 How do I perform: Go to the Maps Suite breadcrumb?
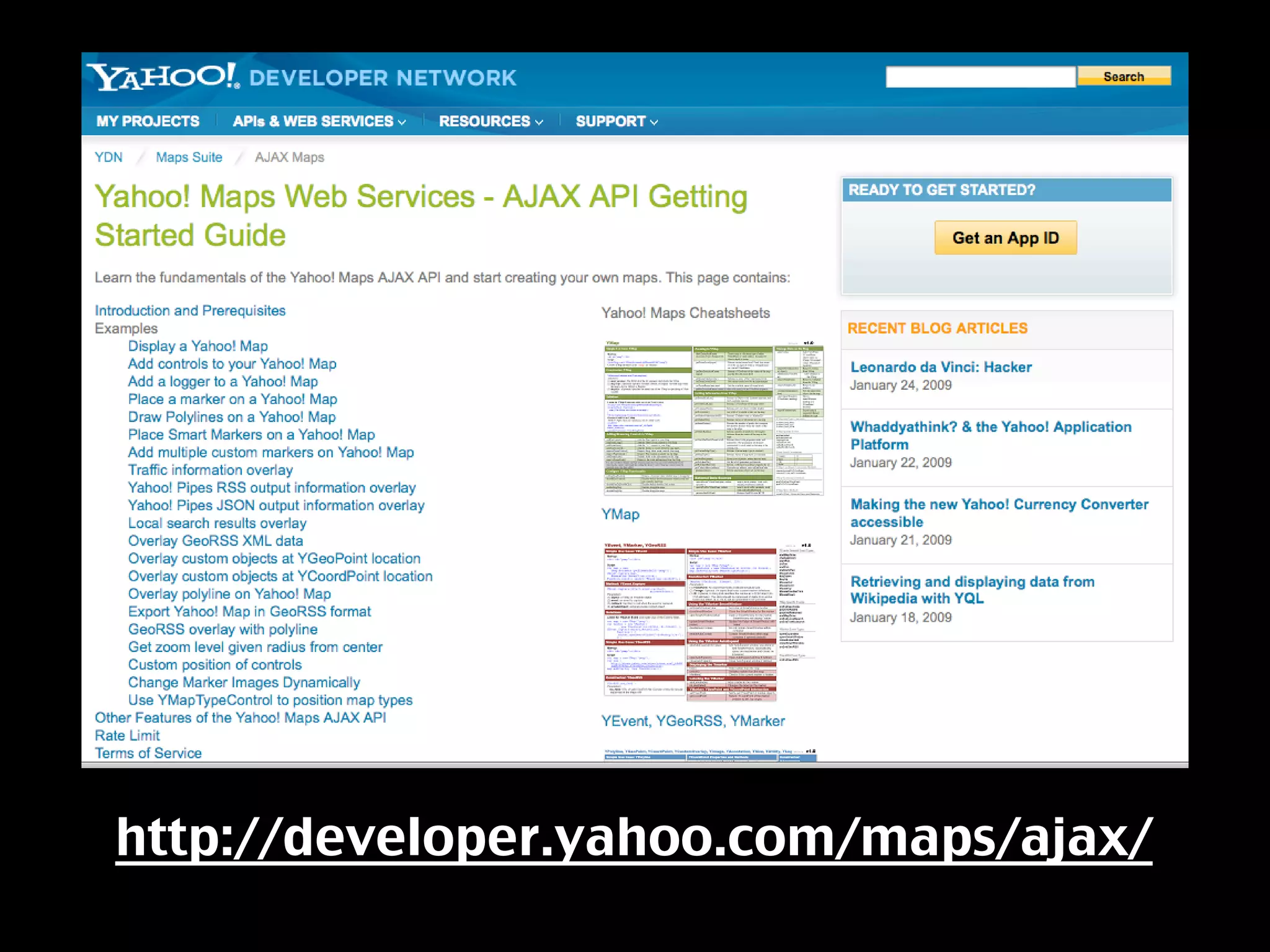189,157
